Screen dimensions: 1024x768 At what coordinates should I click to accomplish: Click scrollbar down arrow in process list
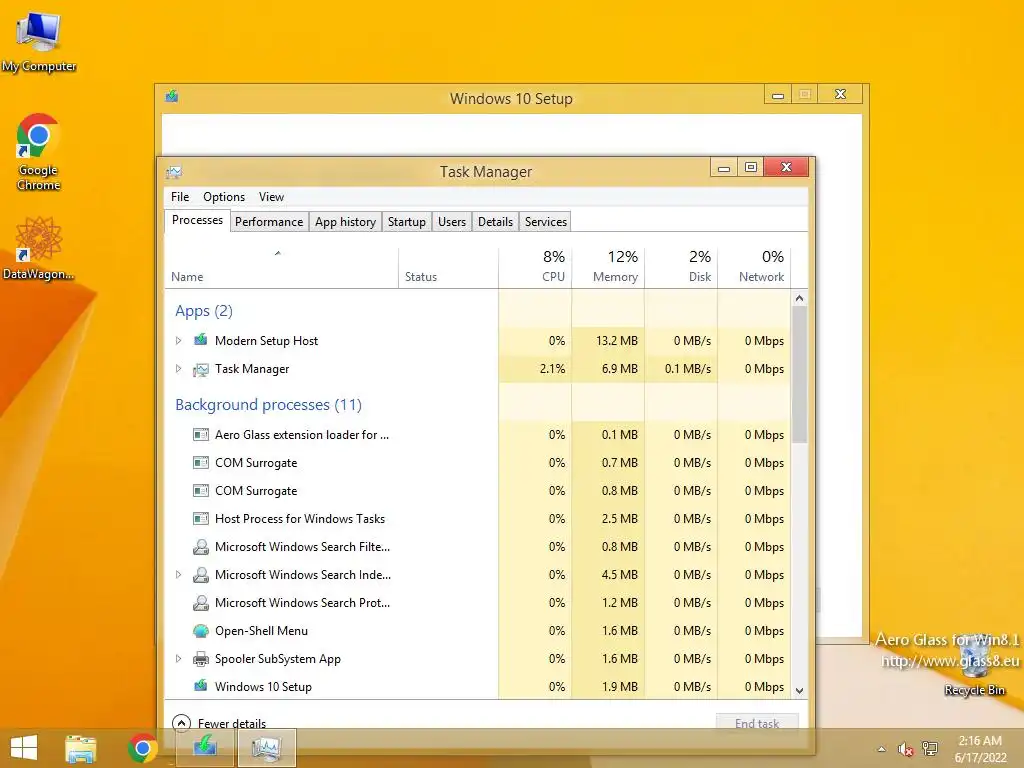pyautogui.click(x=799, y=690)
